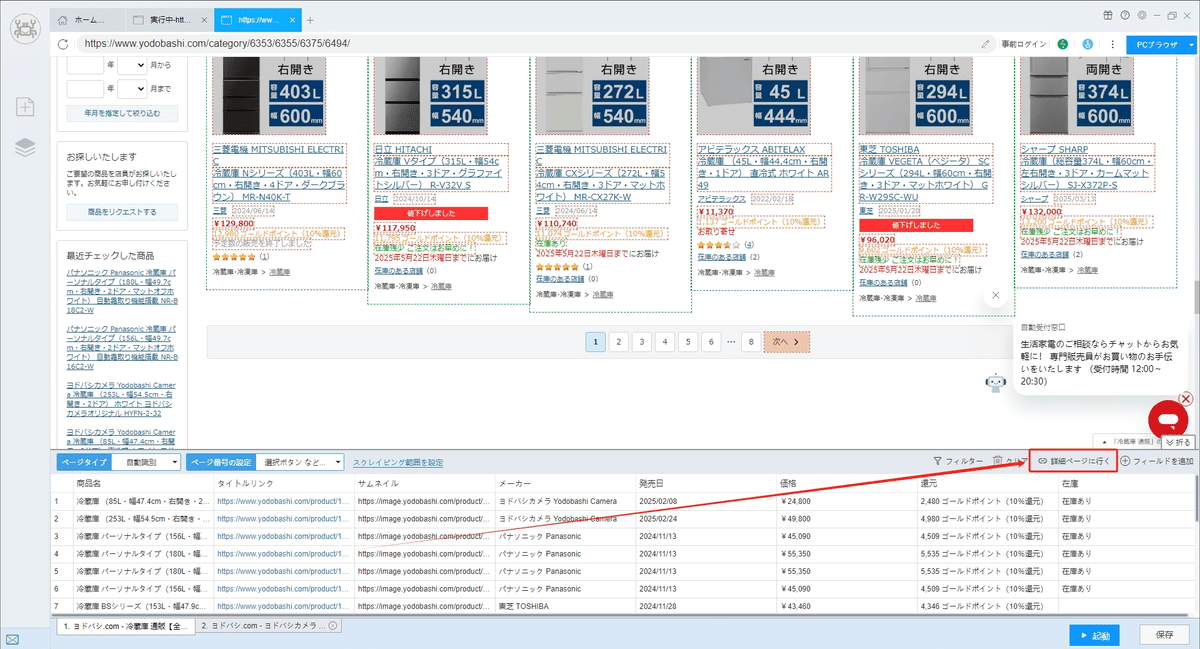Click the URL address field

coord(530,44)
